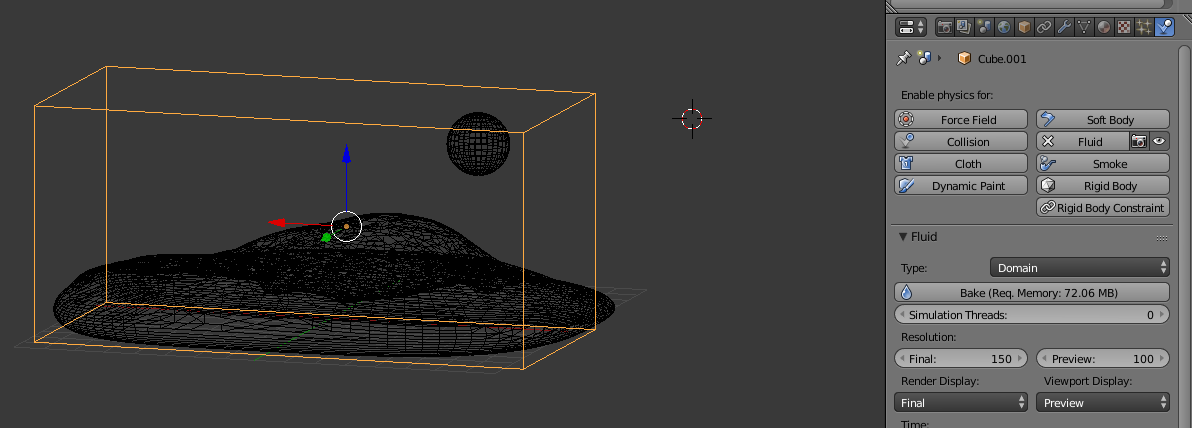
Task: Open the Viewport Display dropdown set to Preview
Action: point(1102,403)
